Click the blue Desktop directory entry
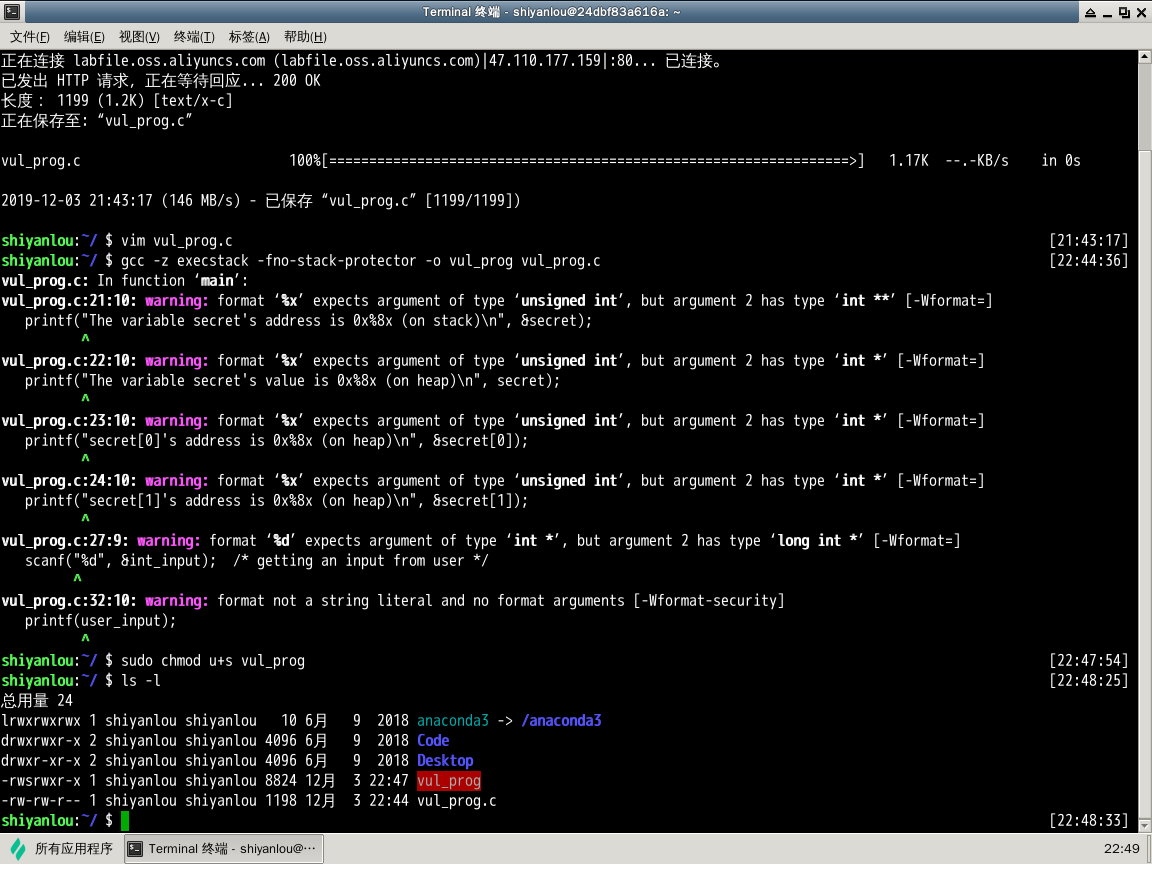The image size is (1152, 896). (445, 761)
